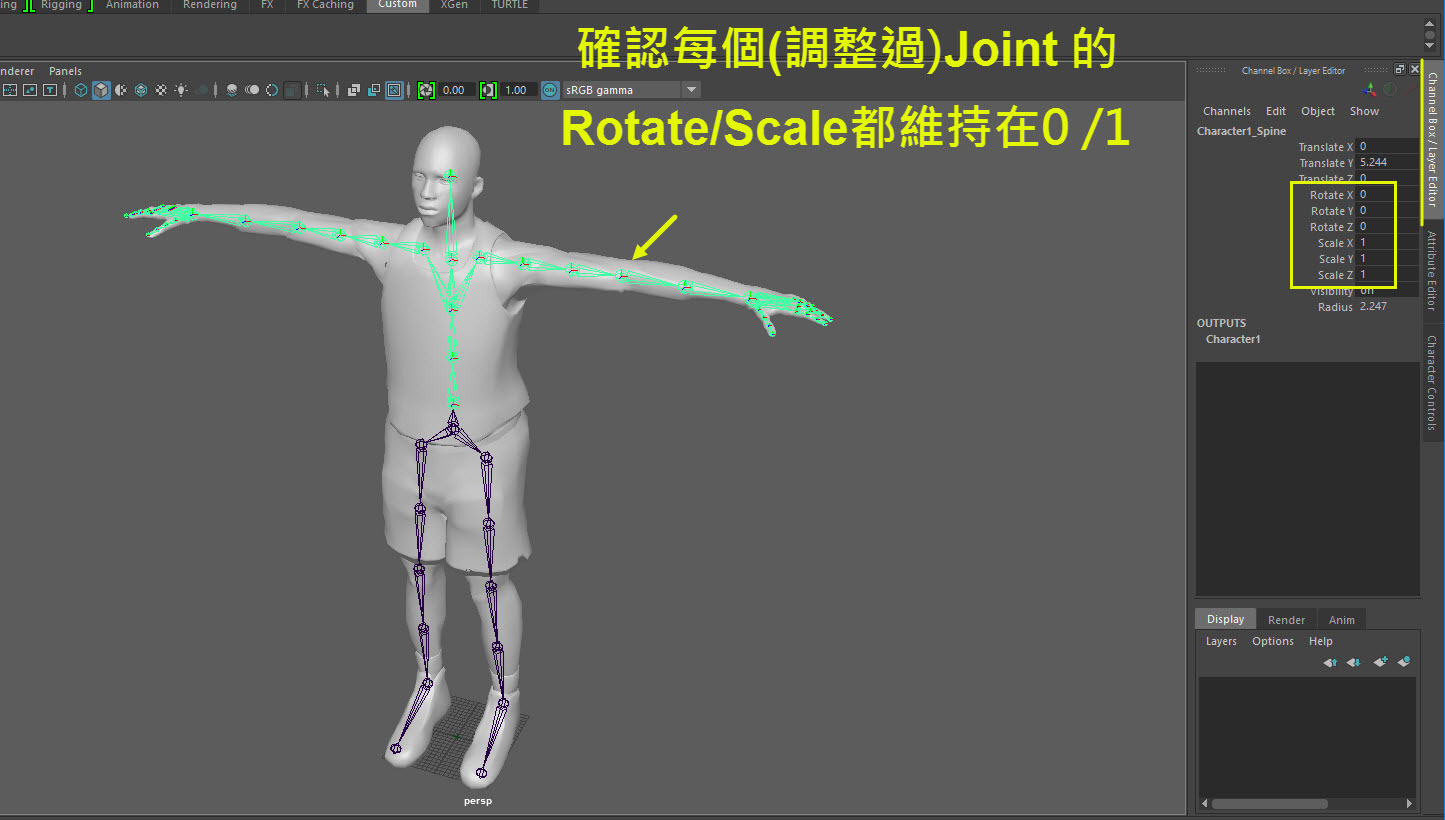The height and width of the screenshot is (820, 1445).
Task: Toggle use default material shaded cube icon
Action: (121, 90)
